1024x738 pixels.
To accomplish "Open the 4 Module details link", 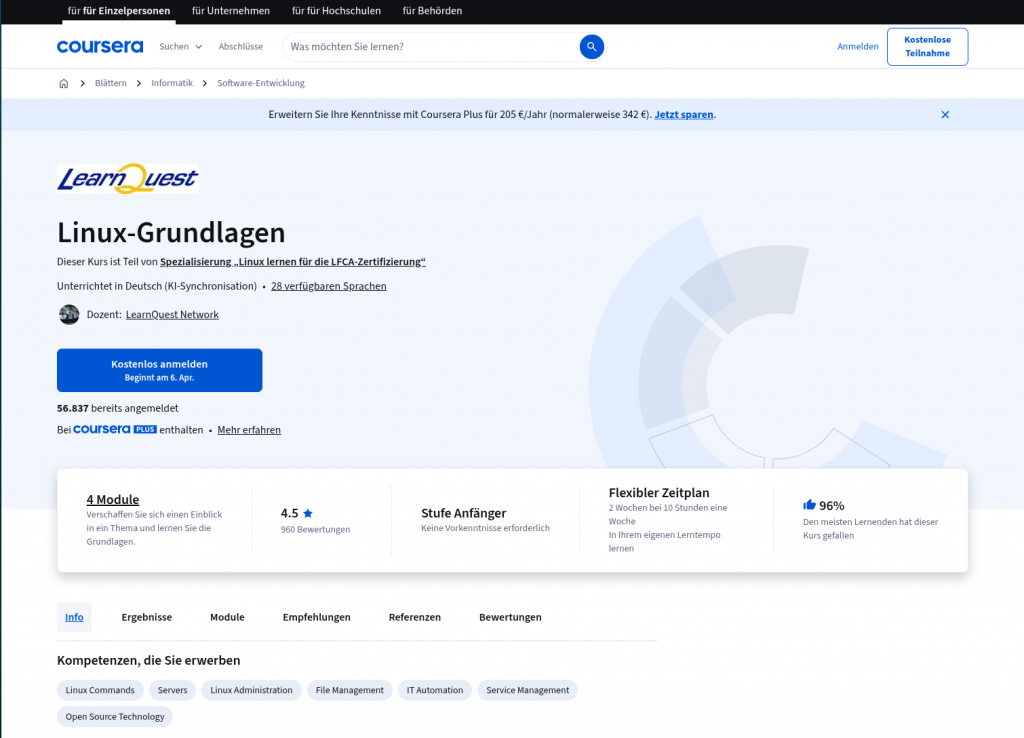I will tap(113, 499).
